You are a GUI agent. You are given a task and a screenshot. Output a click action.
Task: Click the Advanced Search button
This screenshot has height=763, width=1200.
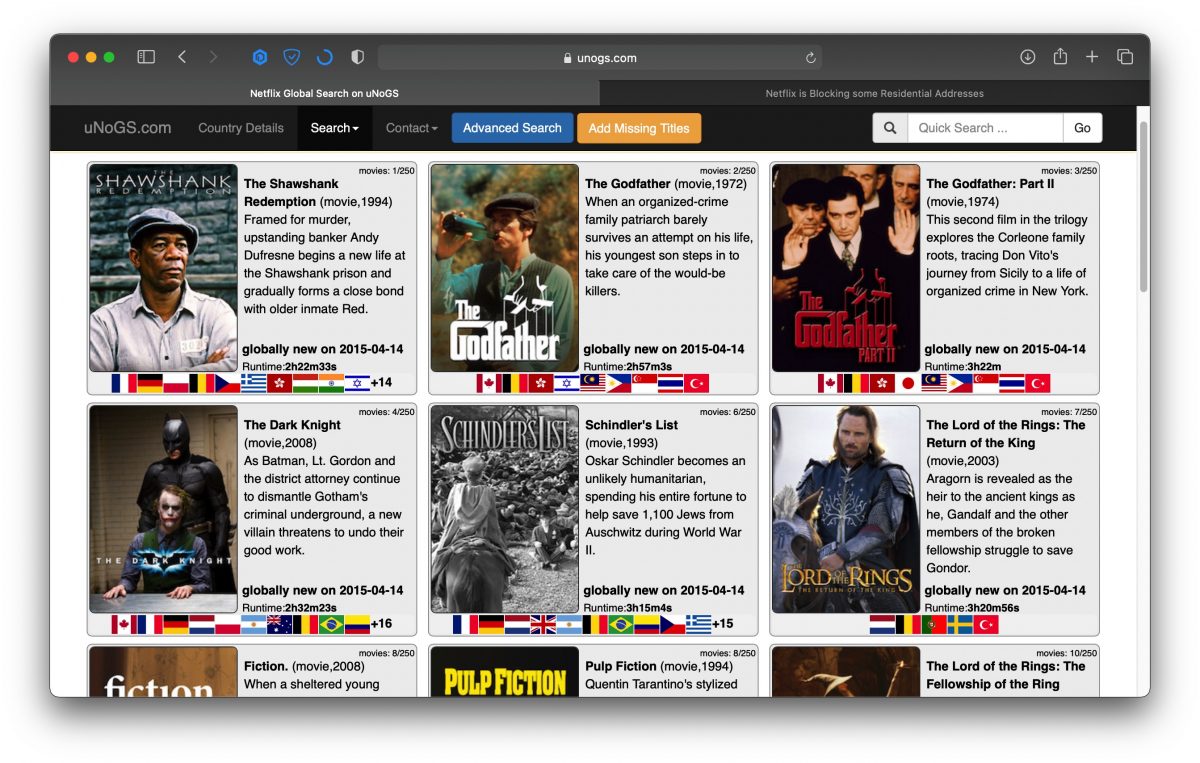[512, 128]
